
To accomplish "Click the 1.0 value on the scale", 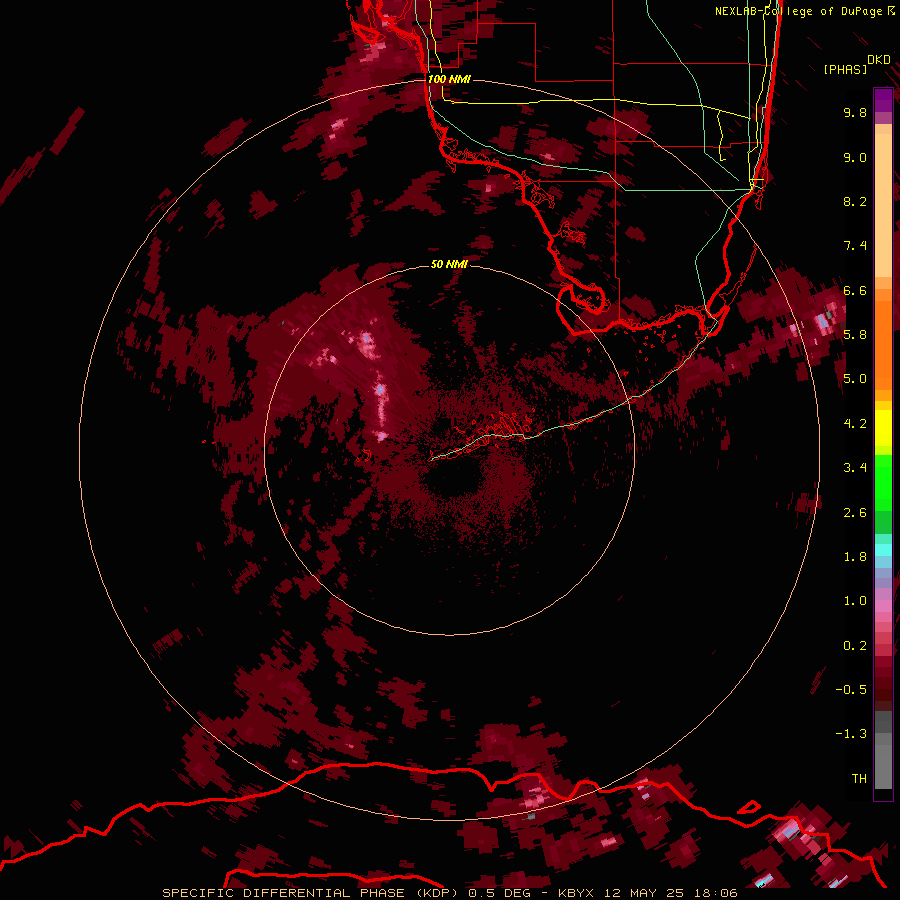I will click(x=855, y=601).
